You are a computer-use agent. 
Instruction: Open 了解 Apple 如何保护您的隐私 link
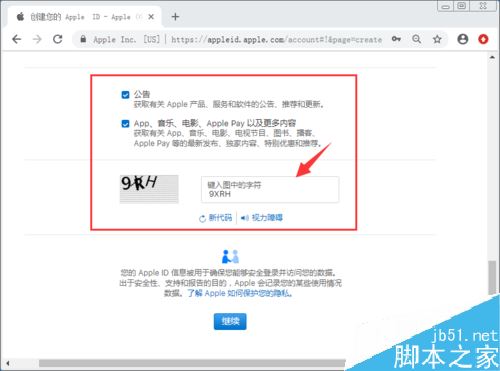coord(240,293)
